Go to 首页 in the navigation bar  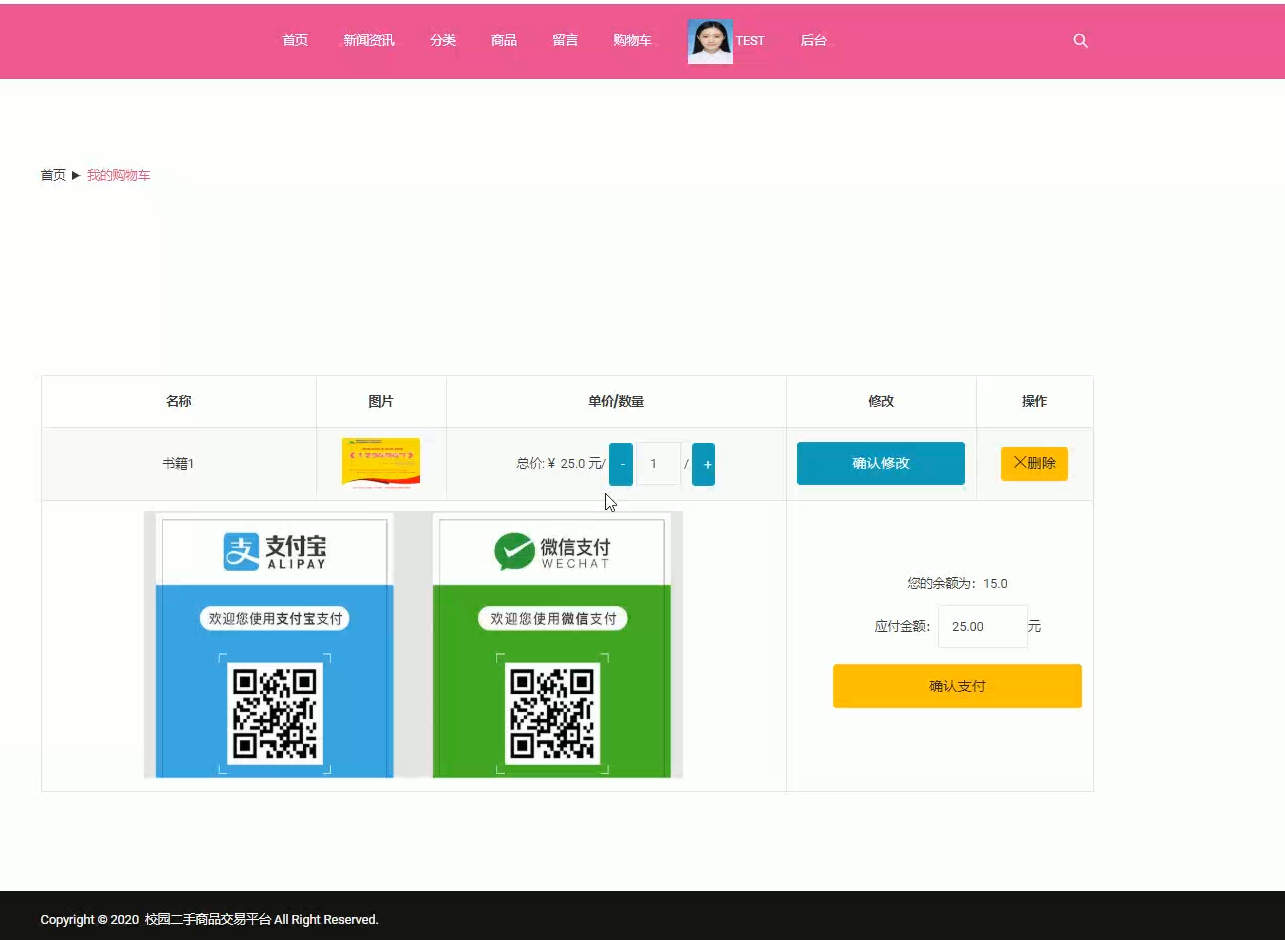coord(295,41)
